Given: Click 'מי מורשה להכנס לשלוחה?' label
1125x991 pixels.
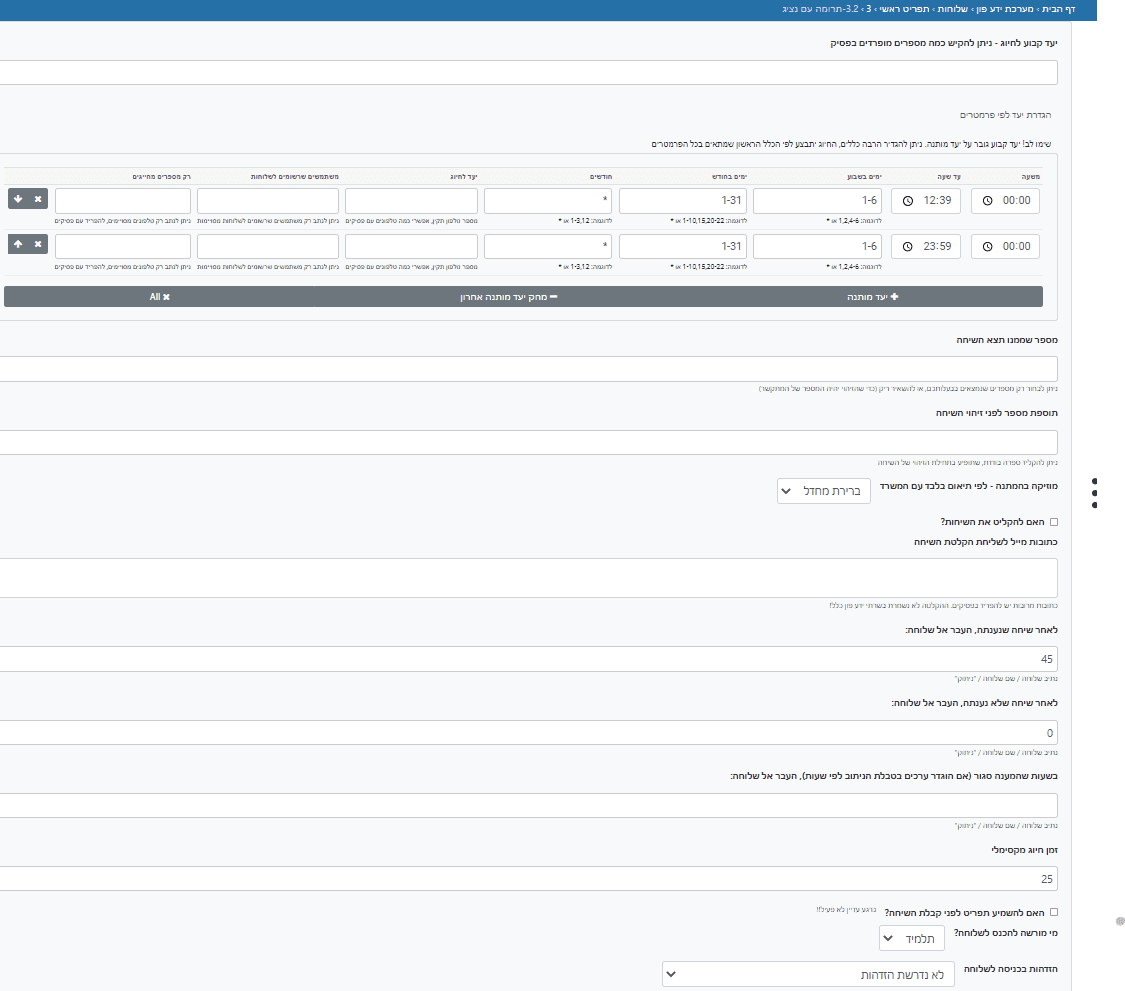Looking at the screenshot, I should (x=1006, y=934).
